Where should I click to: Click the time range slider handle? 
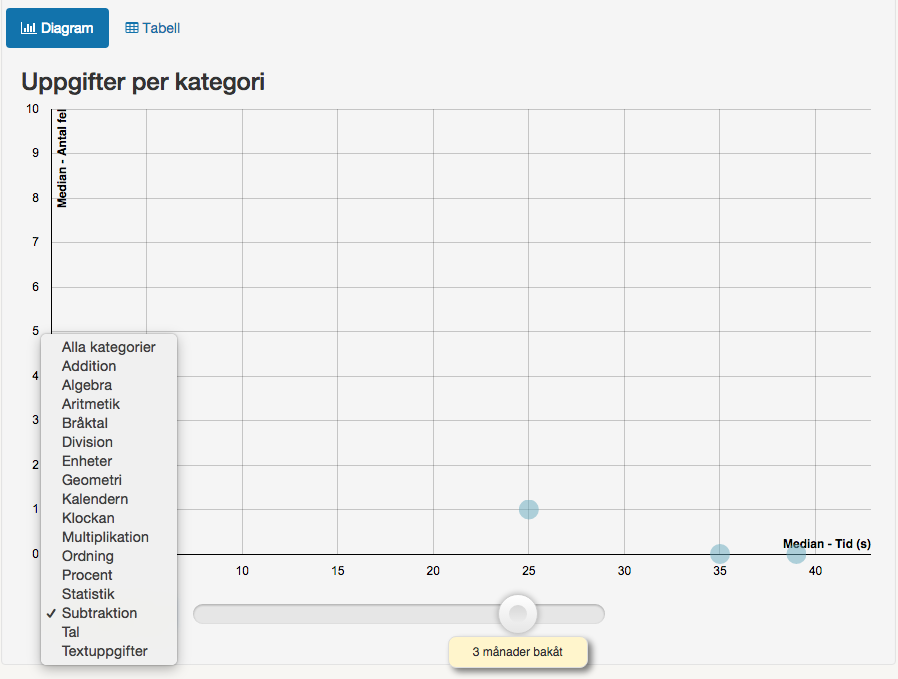pos(518,614)
